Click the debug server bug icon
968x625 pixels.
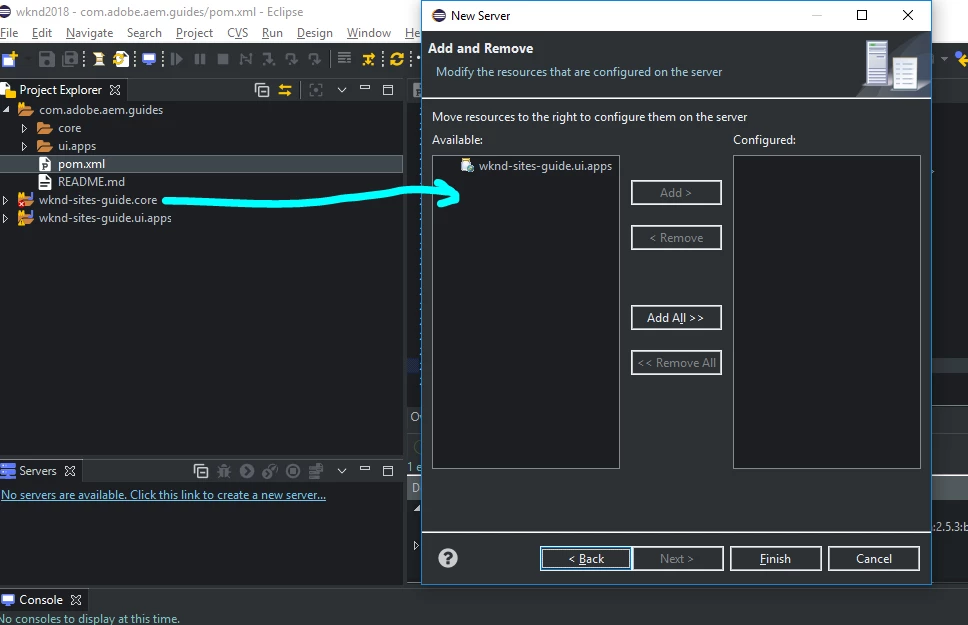point(223,471)
